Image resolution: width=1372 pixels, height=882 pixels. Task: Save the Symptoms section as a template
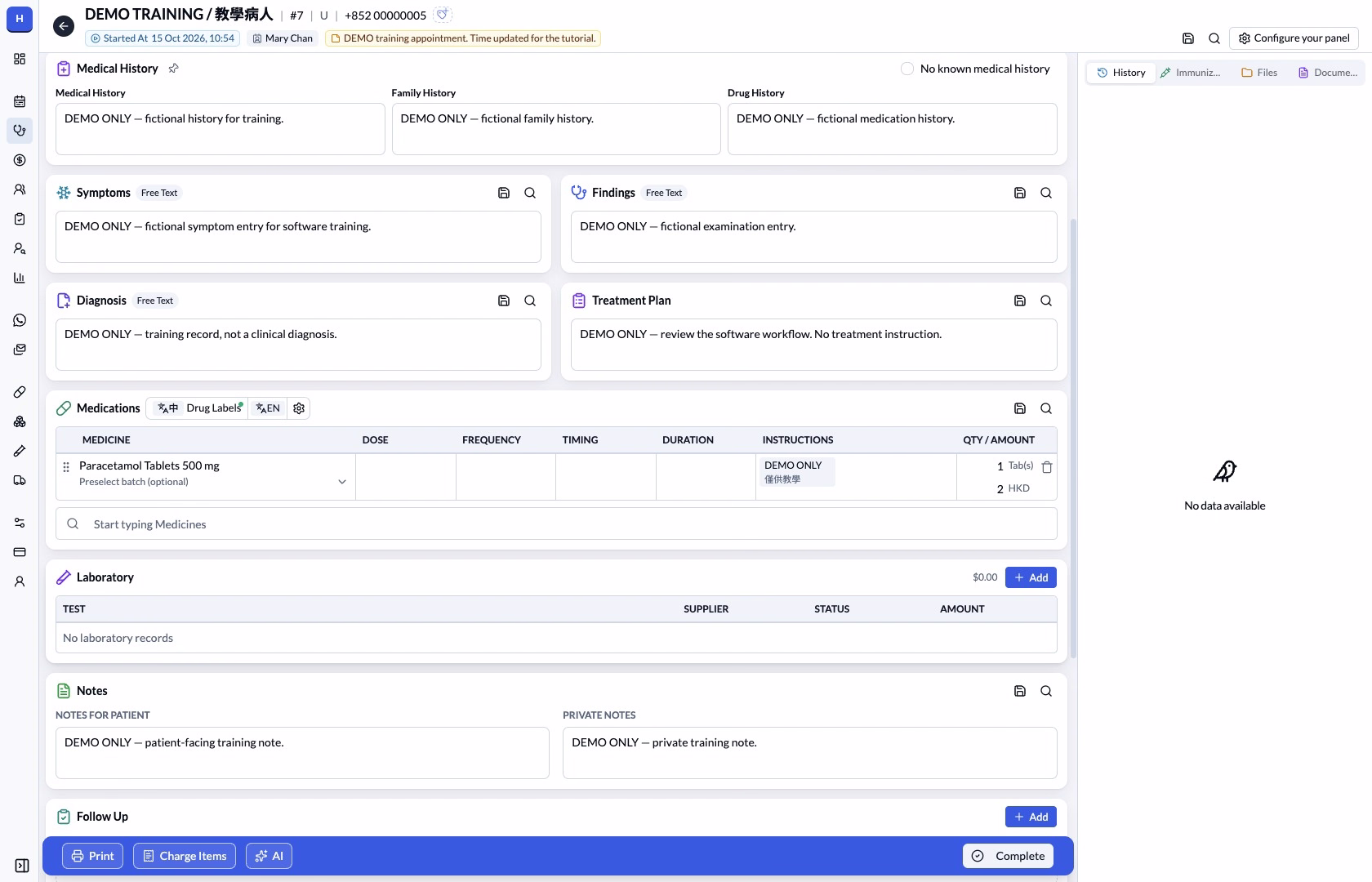504,193
